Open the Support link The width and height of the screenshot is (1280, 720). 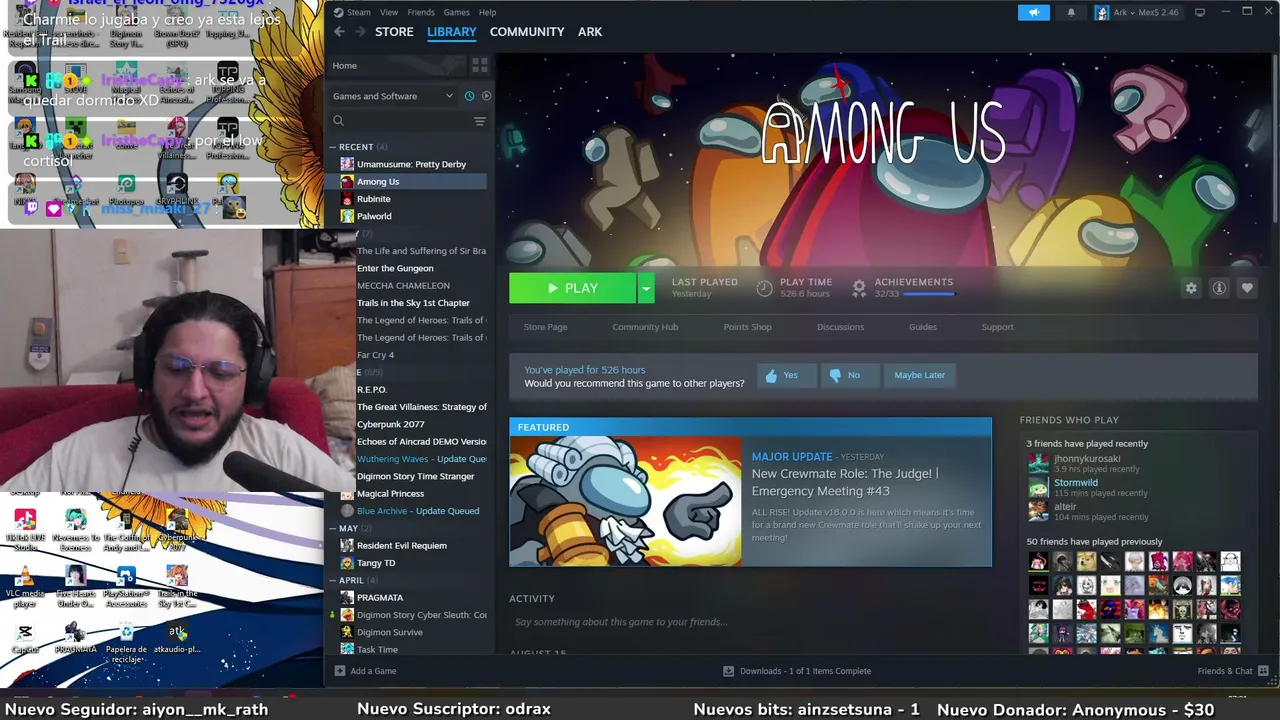[997, 327]
